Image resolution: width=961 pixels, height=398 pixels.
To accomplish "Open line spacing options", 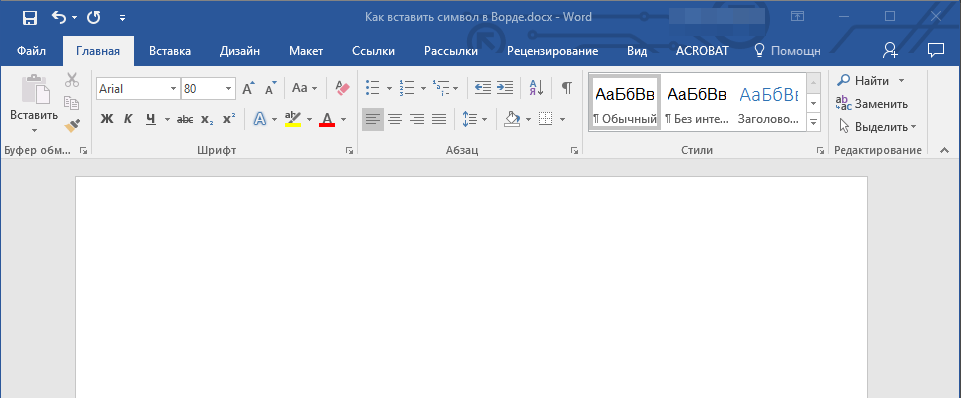I will coord(474,119).
